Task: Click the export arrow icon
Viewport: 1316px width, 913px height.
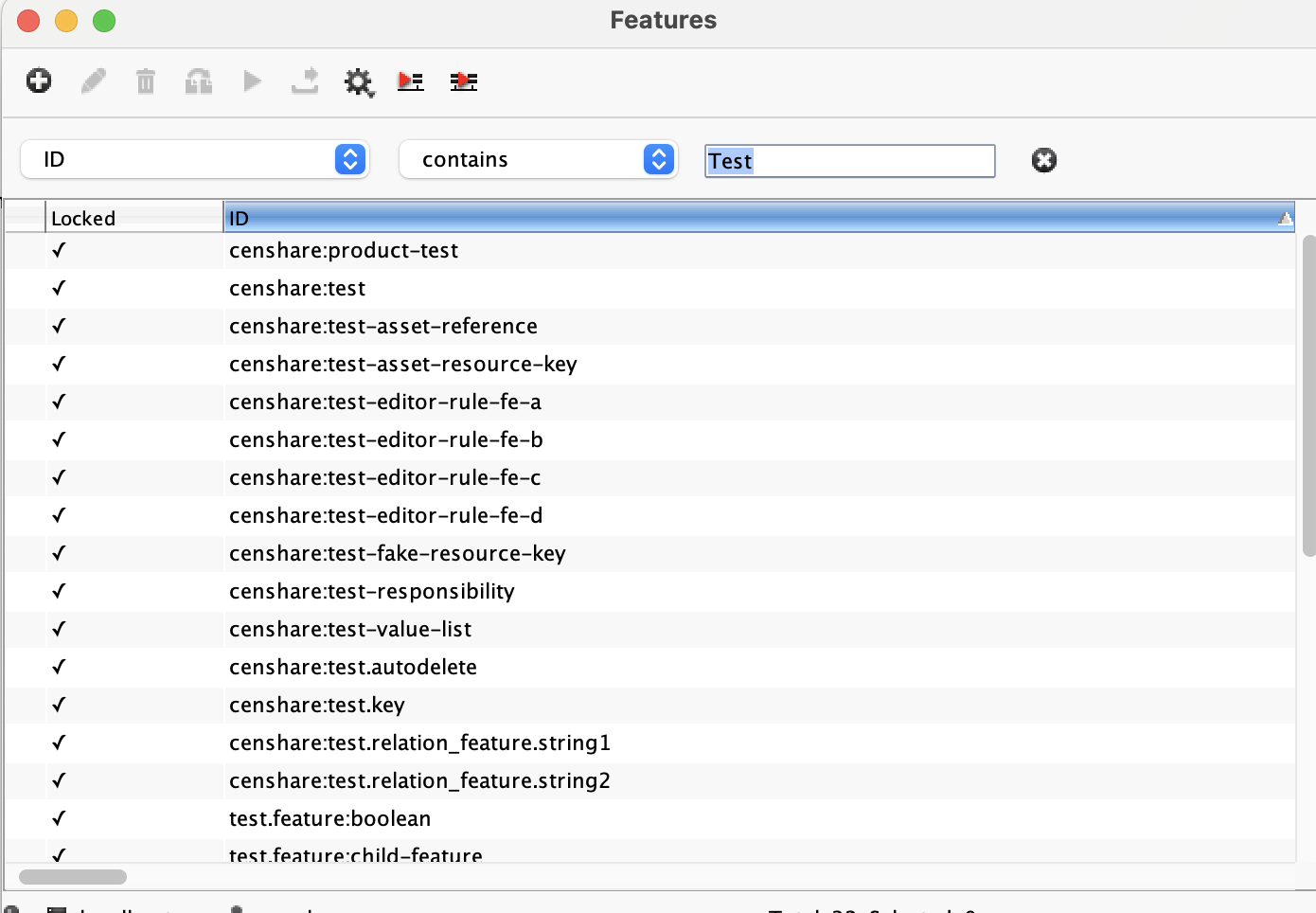Action: [x=304, y=81]
